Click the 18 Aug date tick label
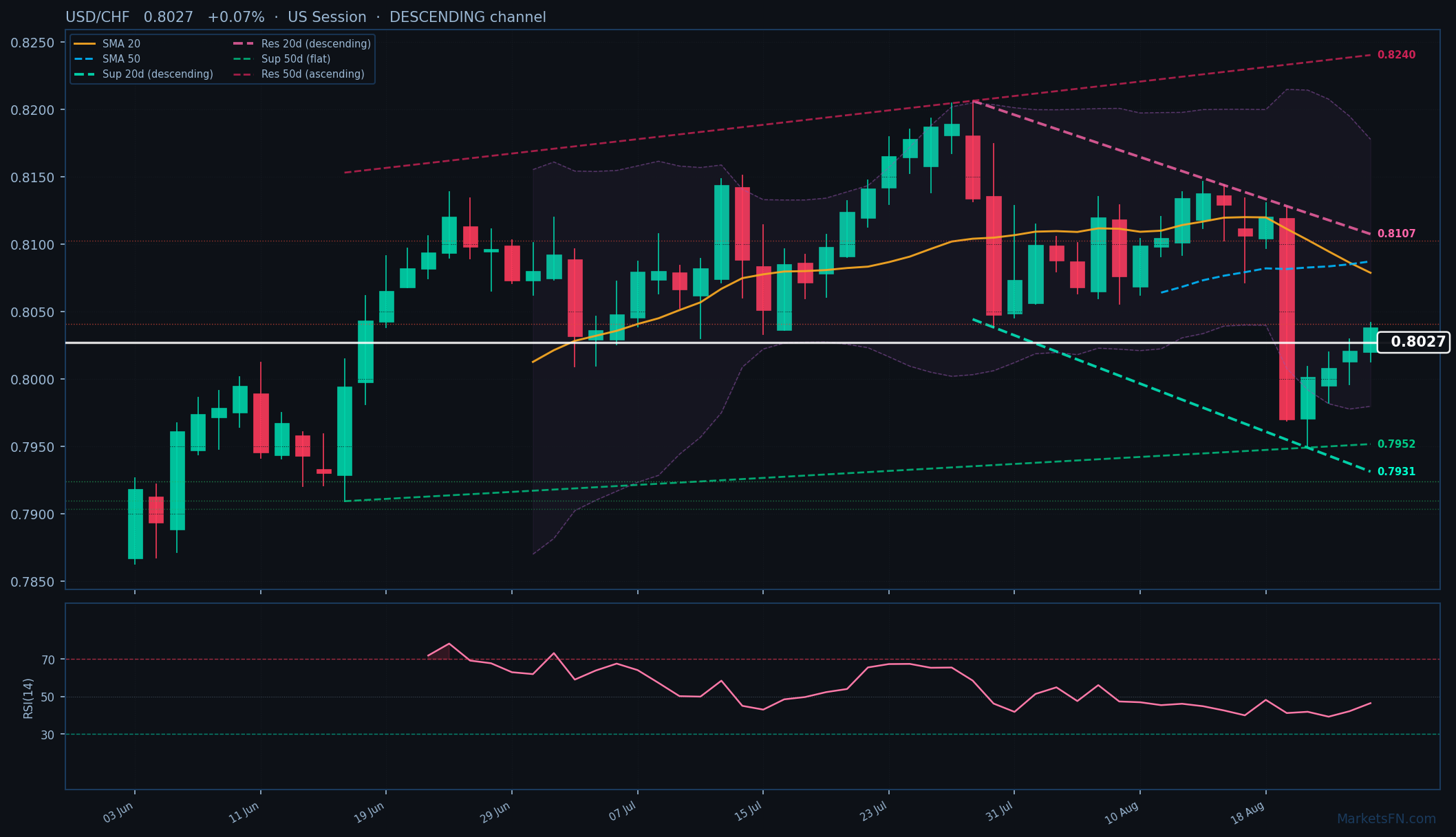Screen dimensions: 1456x837 [x=1248, y=814]
